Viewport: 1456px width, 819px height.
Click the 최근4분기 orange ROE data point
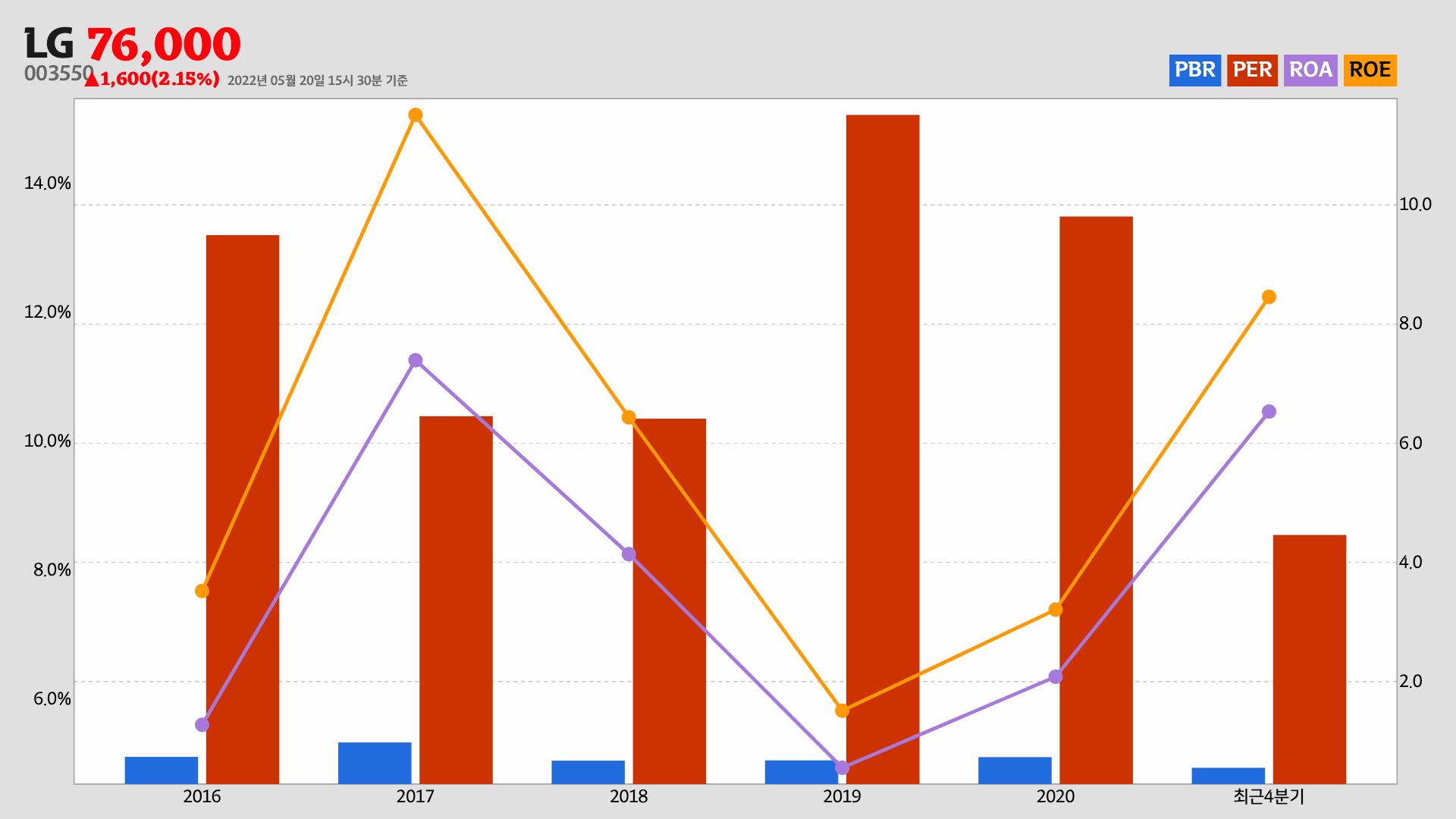1269,297
